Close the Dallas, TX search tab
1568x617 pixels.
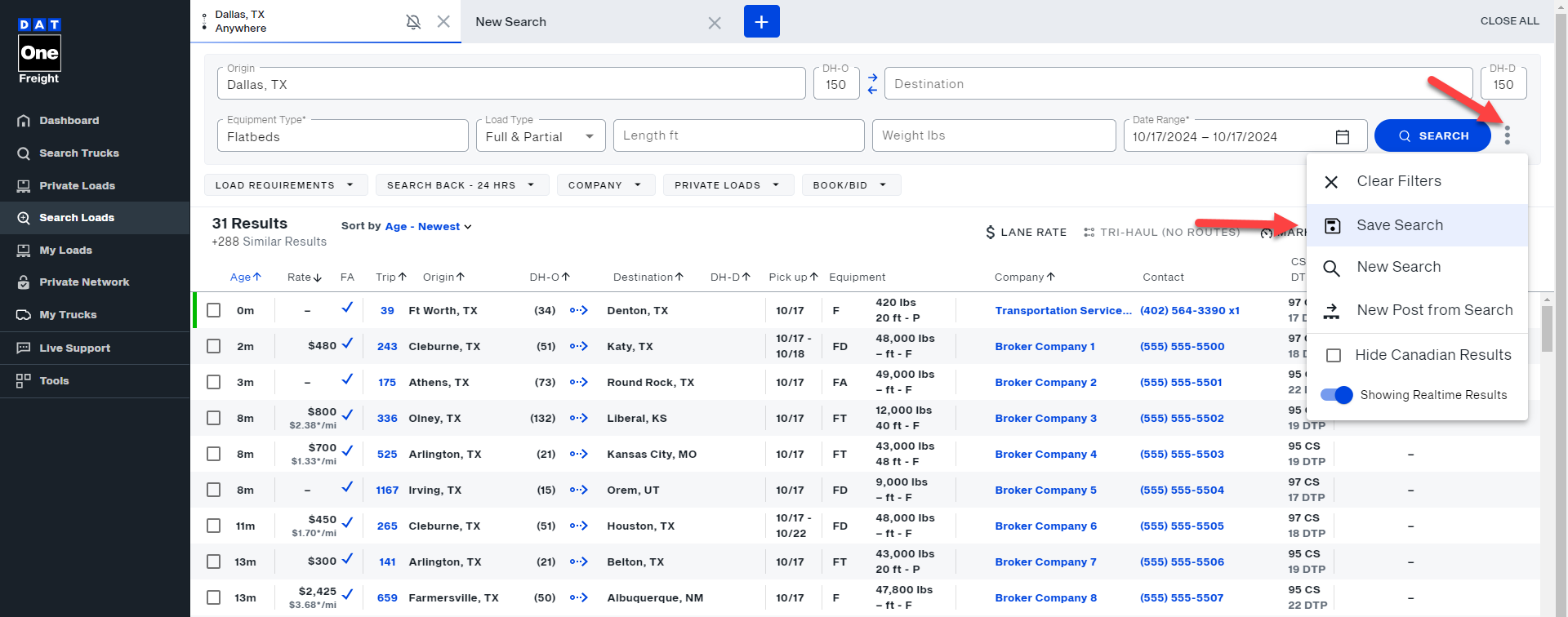click(x=443, y=22)
